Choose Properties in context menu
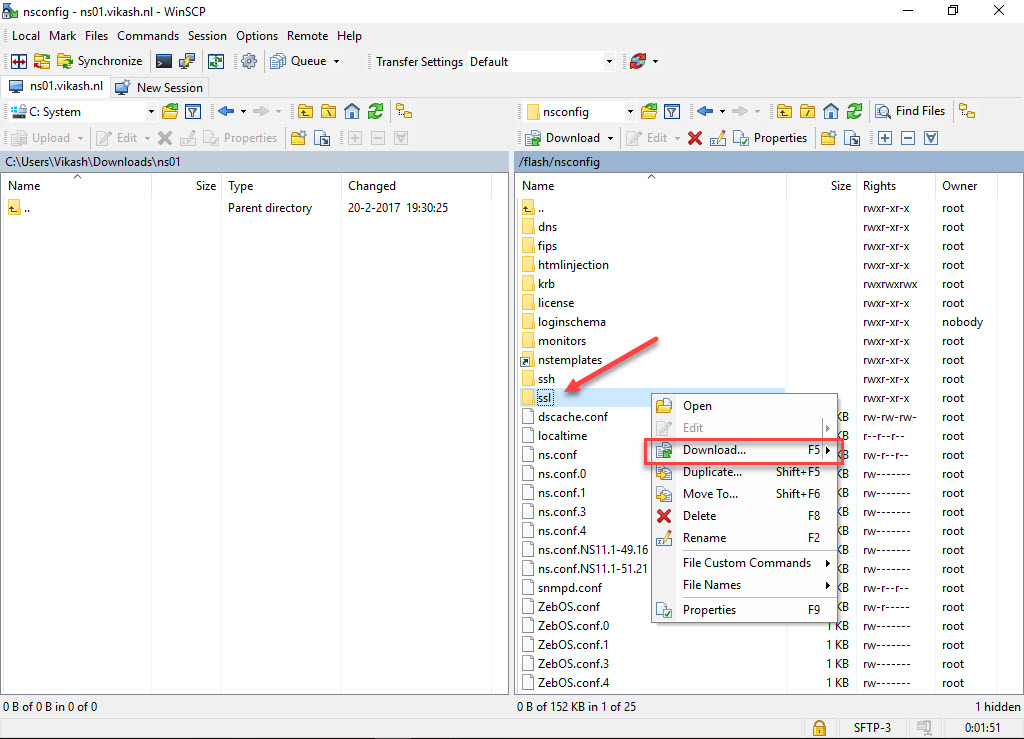This screenshot has width=1024, height=739. 745,610
